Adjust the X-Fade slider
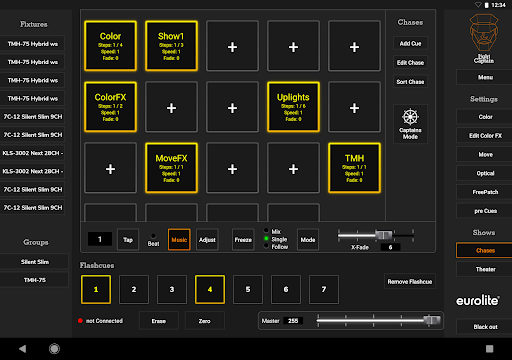512x360 pixels. pos(384,235)
